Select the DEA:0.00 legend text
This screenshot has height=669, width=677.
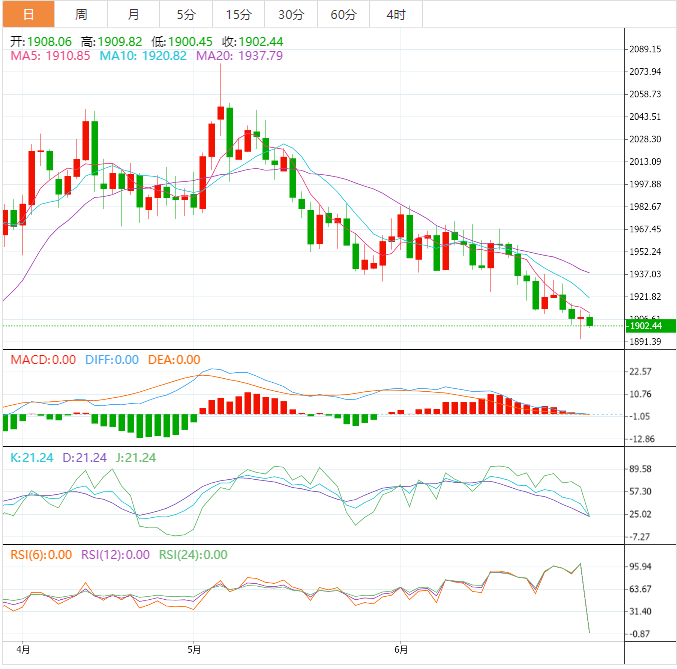(x=173, y=360)
